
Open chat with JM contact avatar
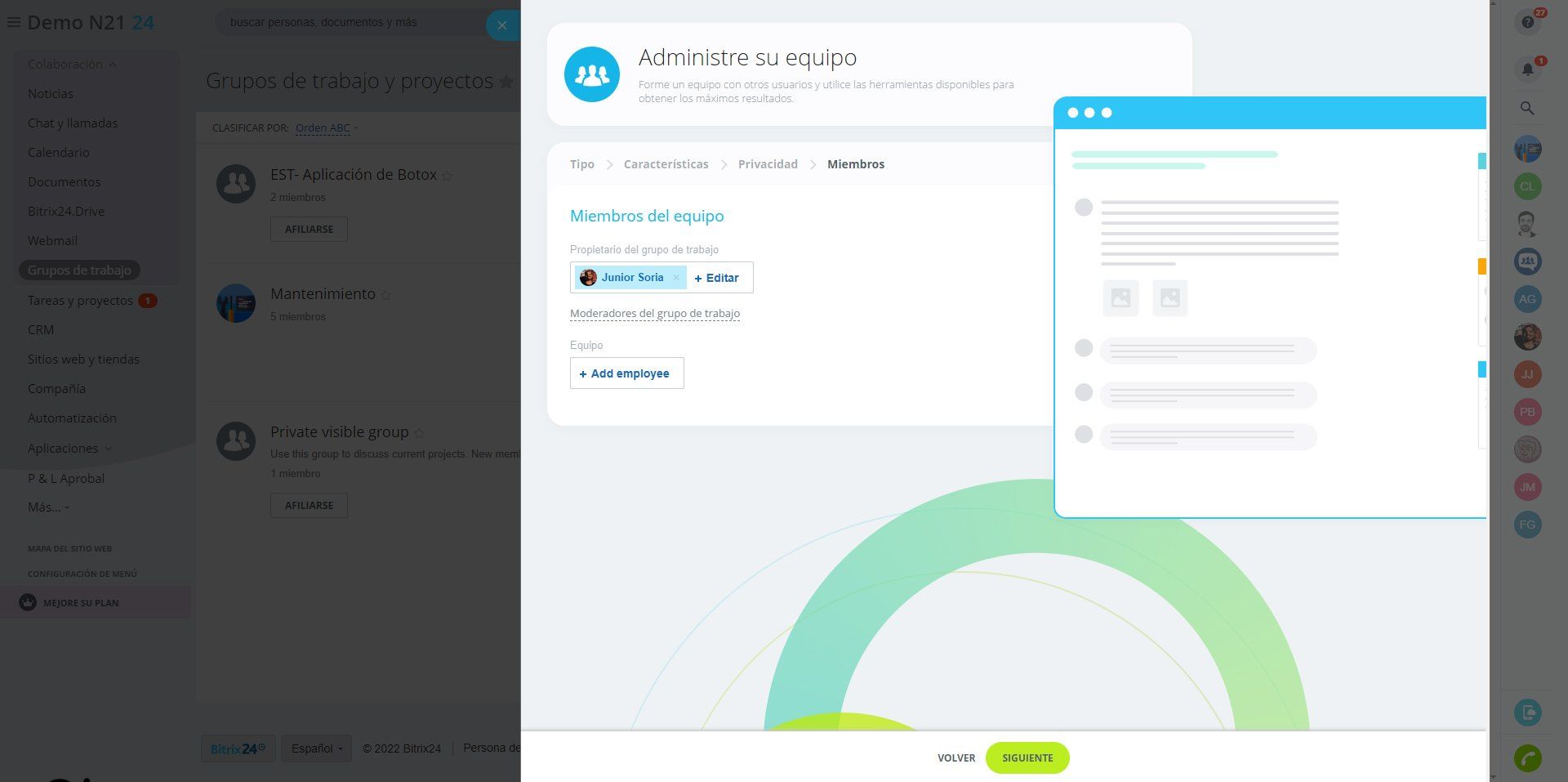1527,487
